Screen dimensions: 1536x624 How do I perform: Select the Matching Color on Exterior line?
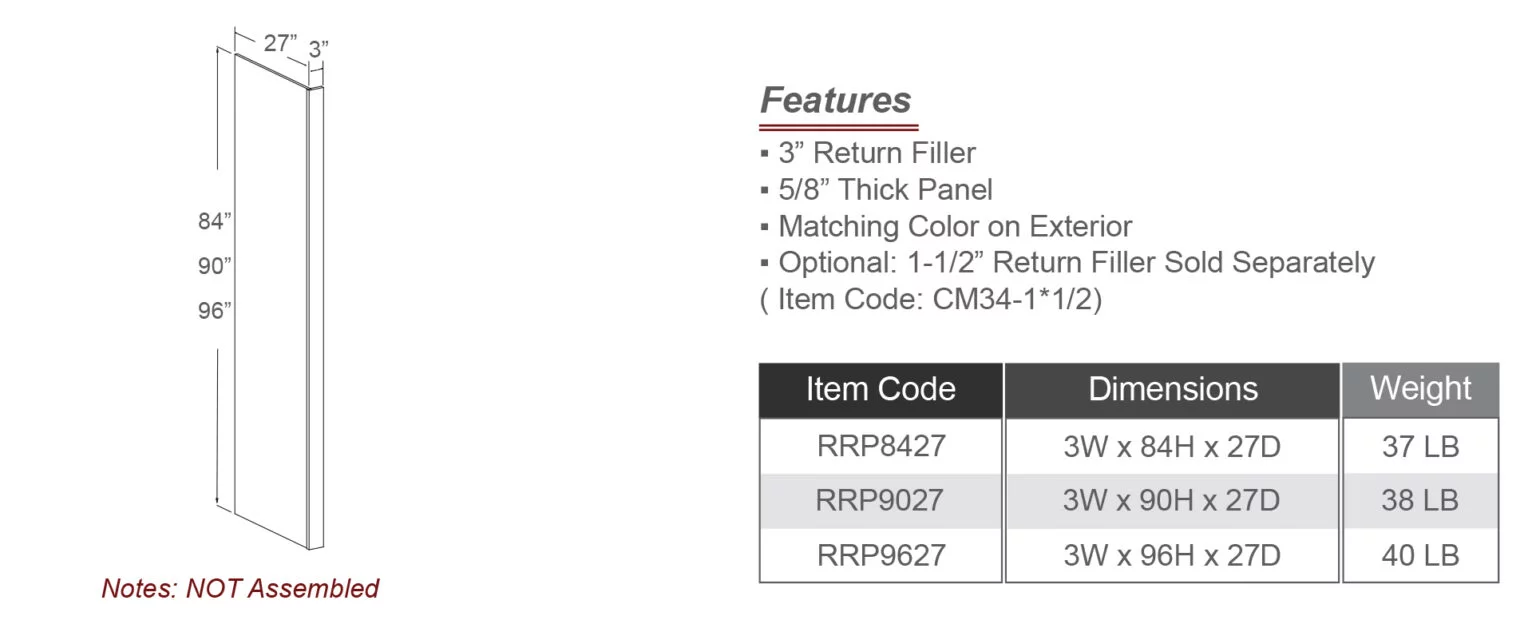(955, 227)
